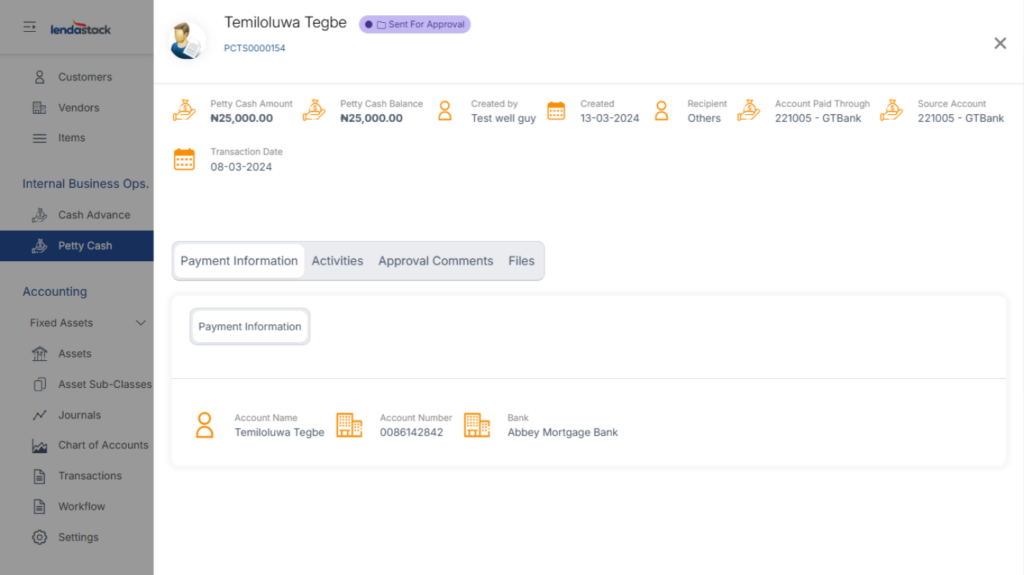Click the Chart of Accounts icon
The width and height of the screenshot is (1024, 575).
[40, 446]
